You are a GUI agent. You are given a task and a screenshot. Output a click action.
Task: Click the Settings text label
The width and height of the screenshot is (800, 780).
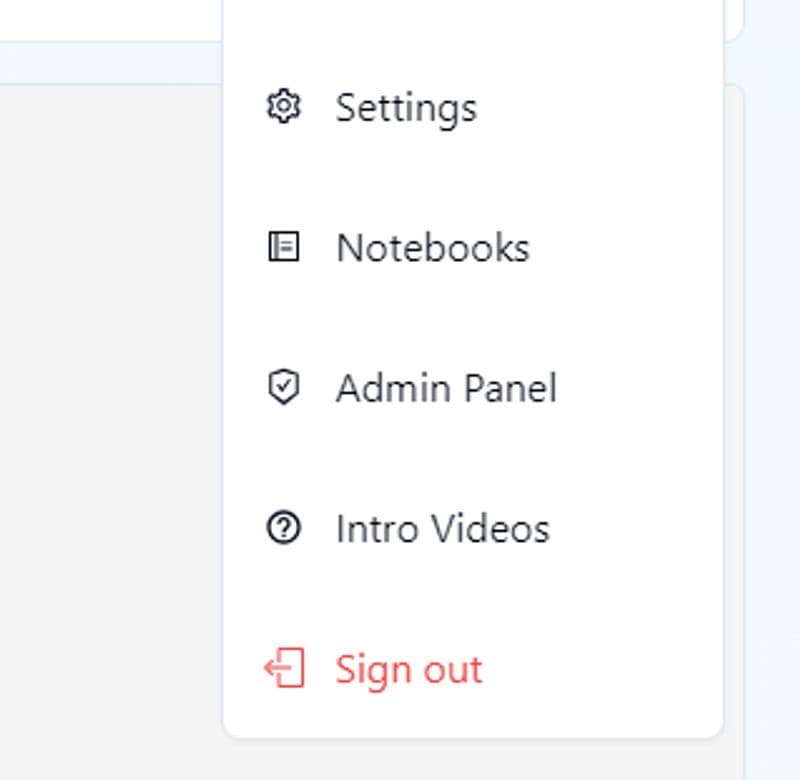tap(406, 107)
